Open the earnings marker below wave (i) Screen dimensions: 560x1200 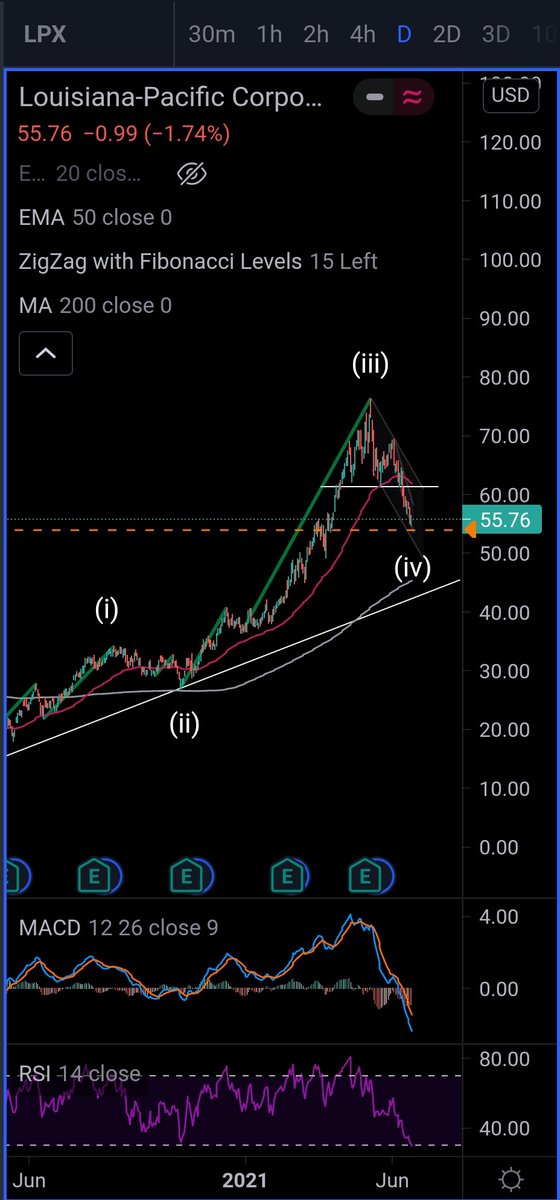click(x=92, y=878)
